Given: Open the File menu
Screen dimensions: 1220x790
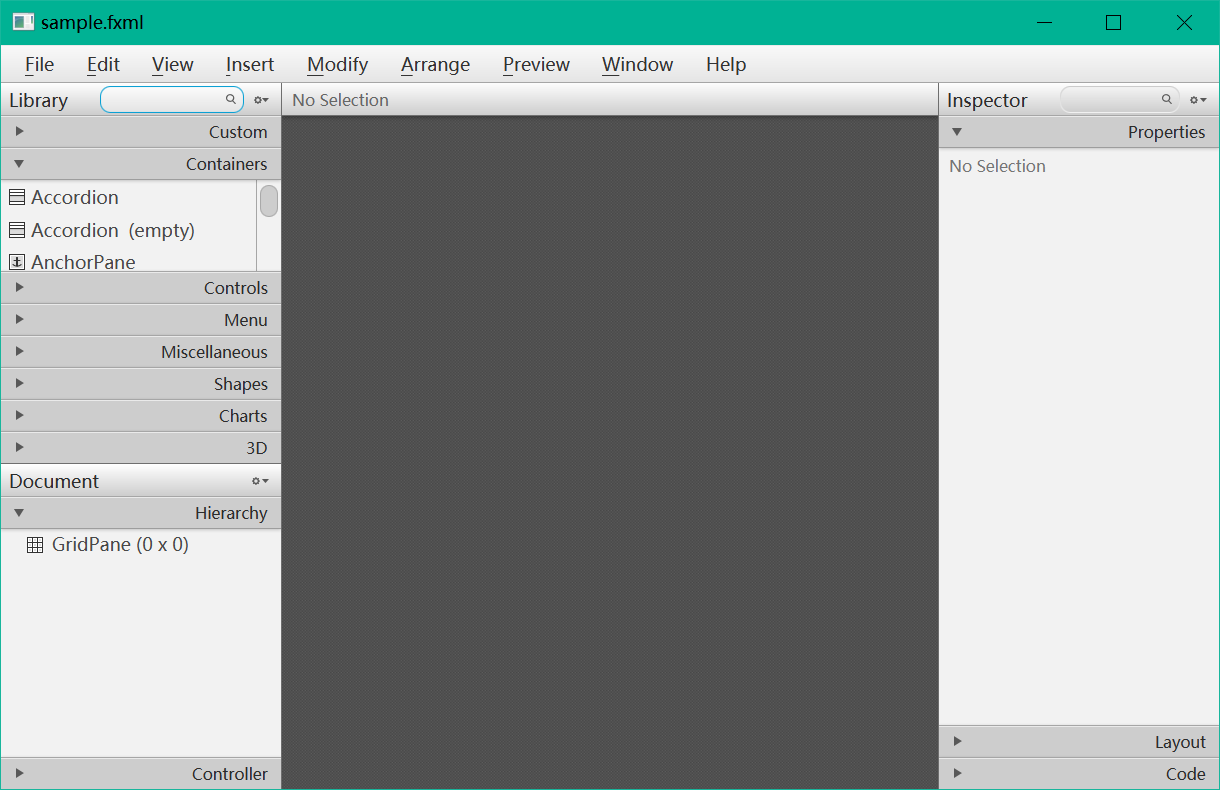Looking at the screenshot, I should pyautogui.click(x=39, y=64).
